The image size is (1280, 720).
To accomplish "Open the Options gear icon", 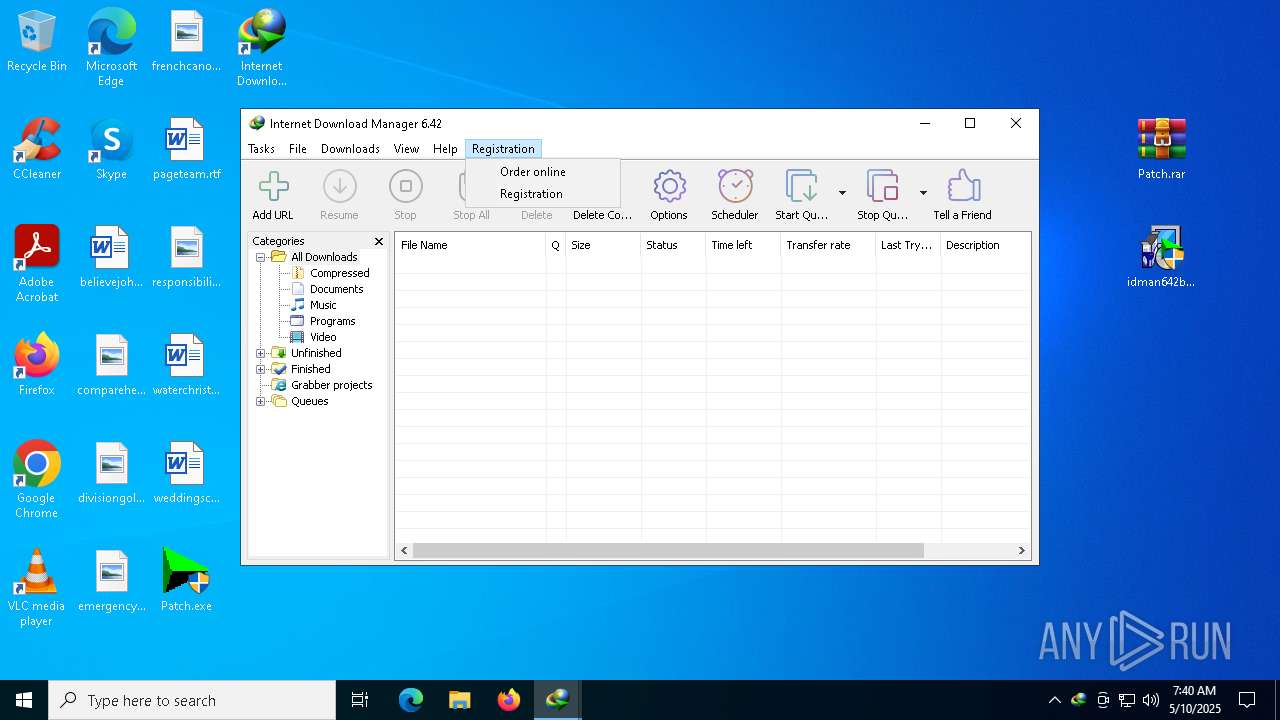I will tap(669, 187).
